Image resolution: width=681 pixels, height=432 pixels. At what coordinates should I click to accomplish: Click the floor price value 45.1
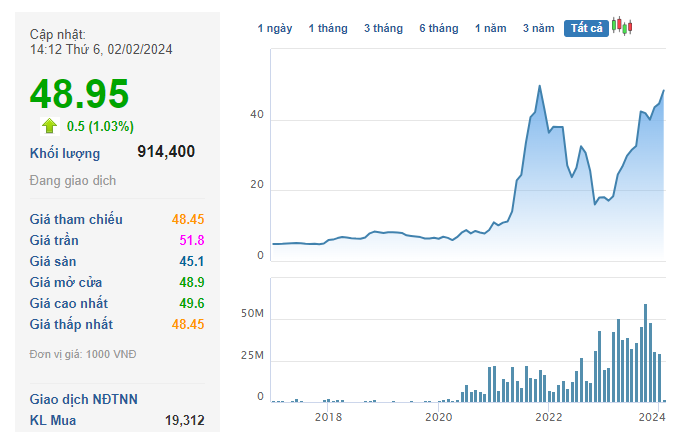[x=188, y=261]
